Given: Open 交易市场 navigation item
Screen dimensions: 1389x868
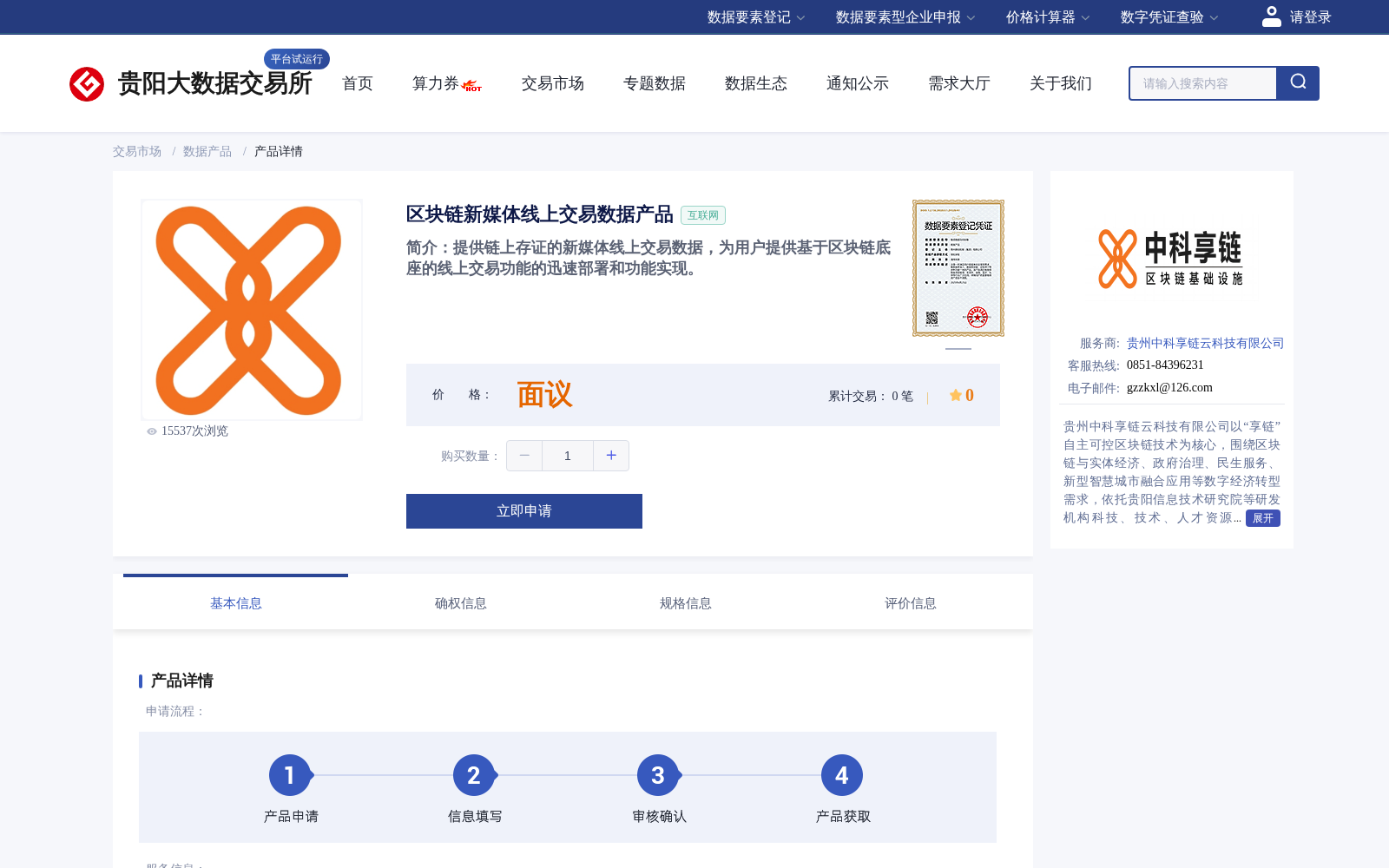Looking at the screenshot, I should [x=553, y=83].
